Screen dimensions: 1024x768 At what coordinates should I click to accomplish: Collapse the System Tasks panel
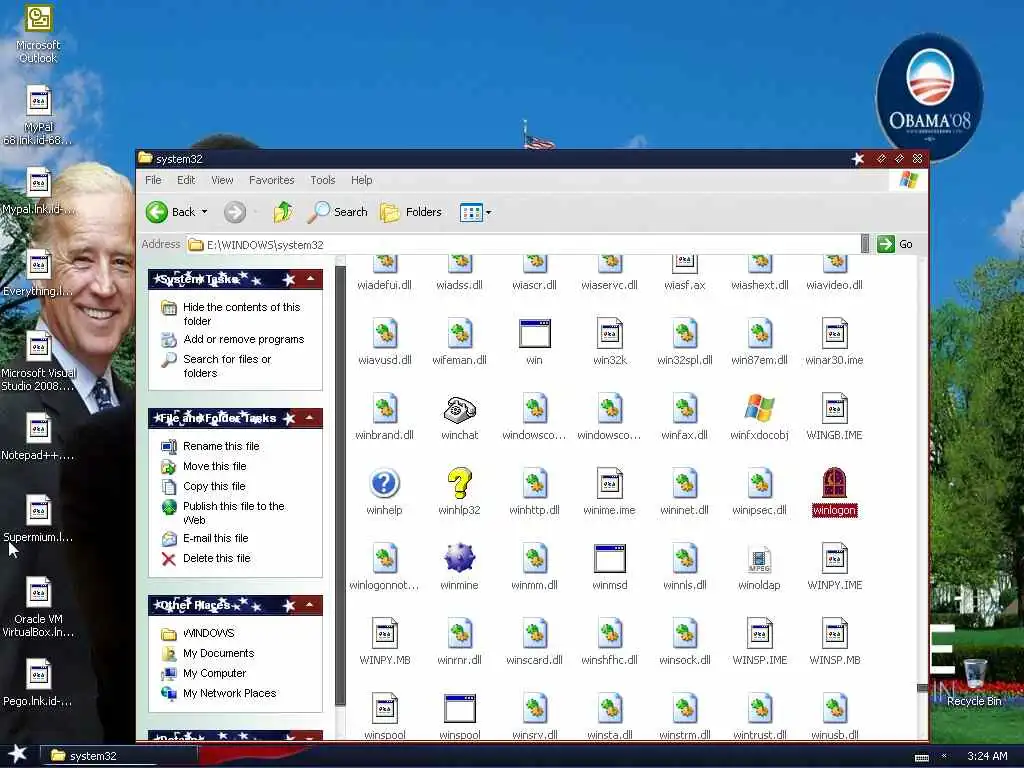(x=310, y=280)
